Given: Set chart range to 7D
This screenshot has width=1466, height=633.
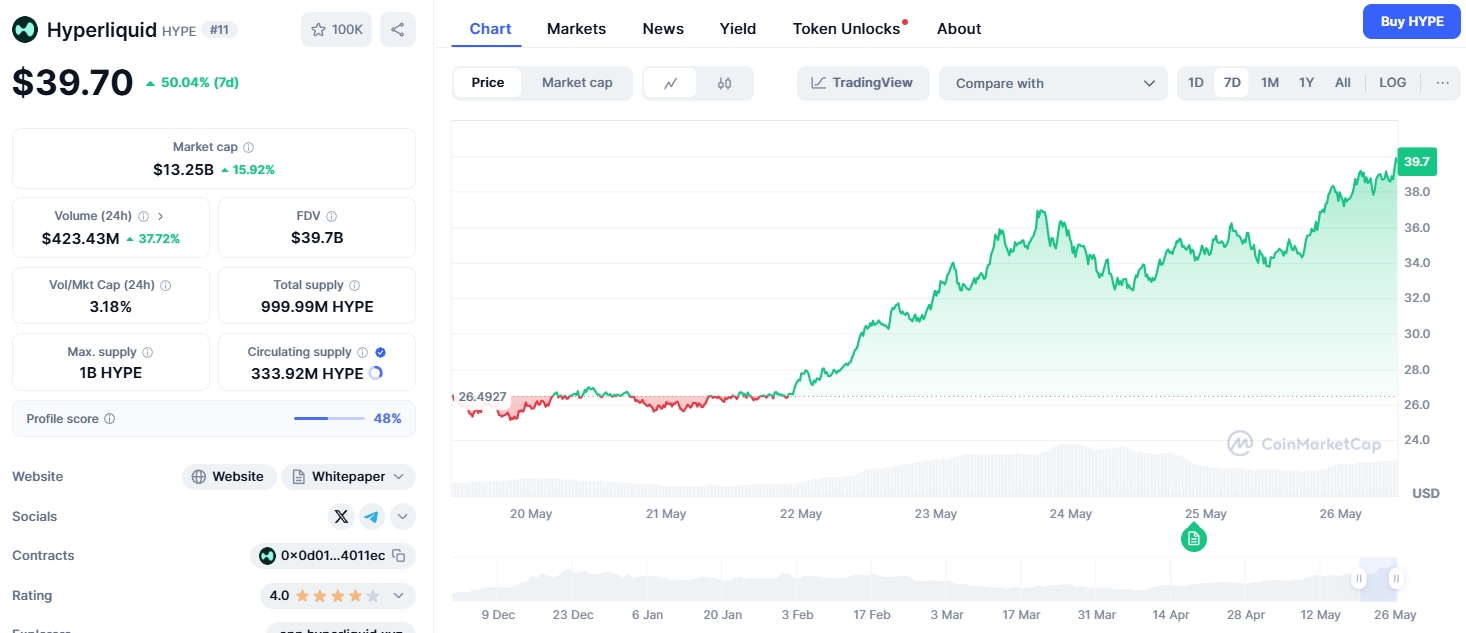Looking at the screenshot, I should [1232, 83].
